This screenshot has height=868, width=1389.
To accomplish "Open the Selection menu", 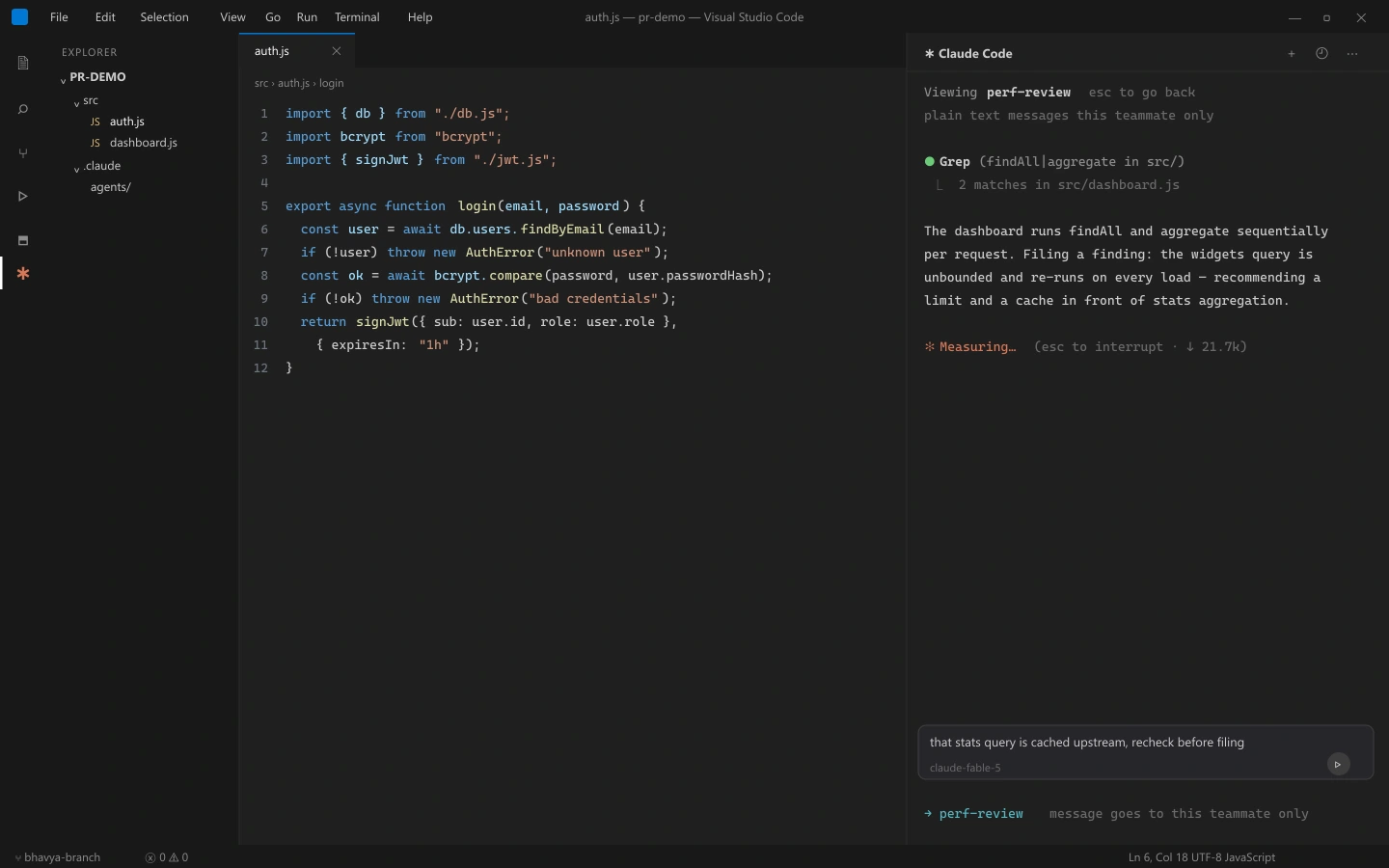I will (164, 17).
